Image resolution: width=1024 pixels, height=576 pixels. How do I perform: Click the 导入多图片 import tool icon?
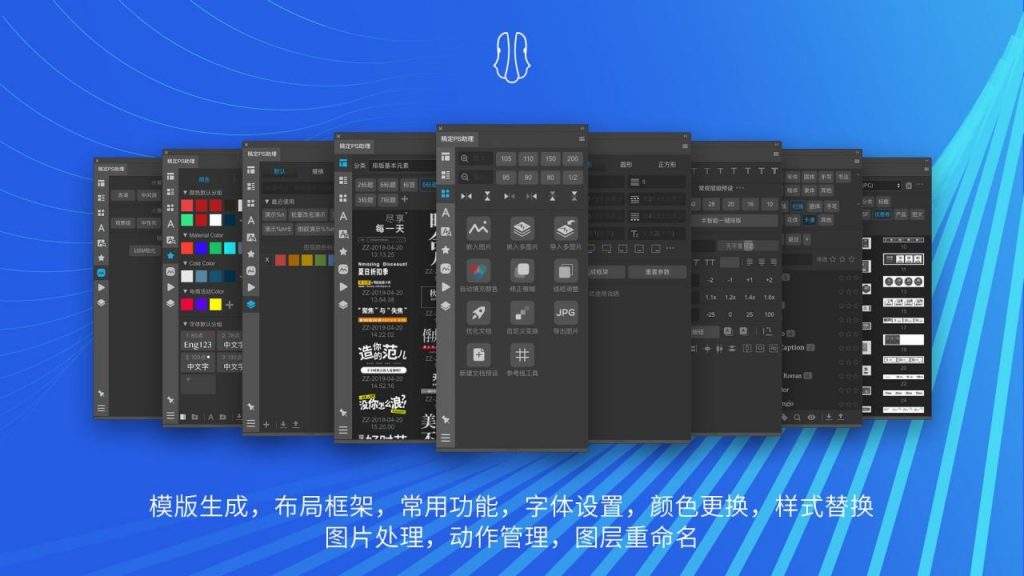tap(565, 229)
